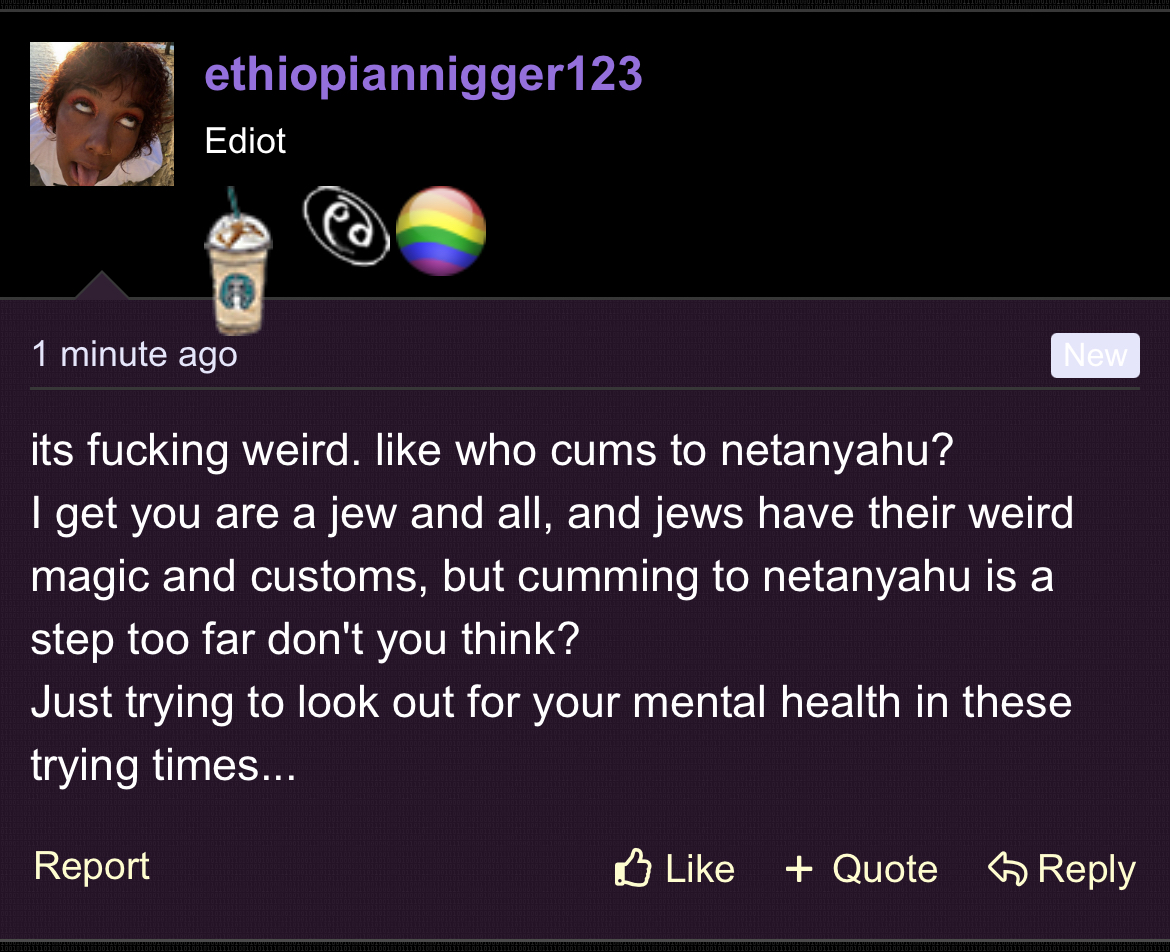Click the curved reply arrow icon
Screen dimensions: 1170x952
1007,868
